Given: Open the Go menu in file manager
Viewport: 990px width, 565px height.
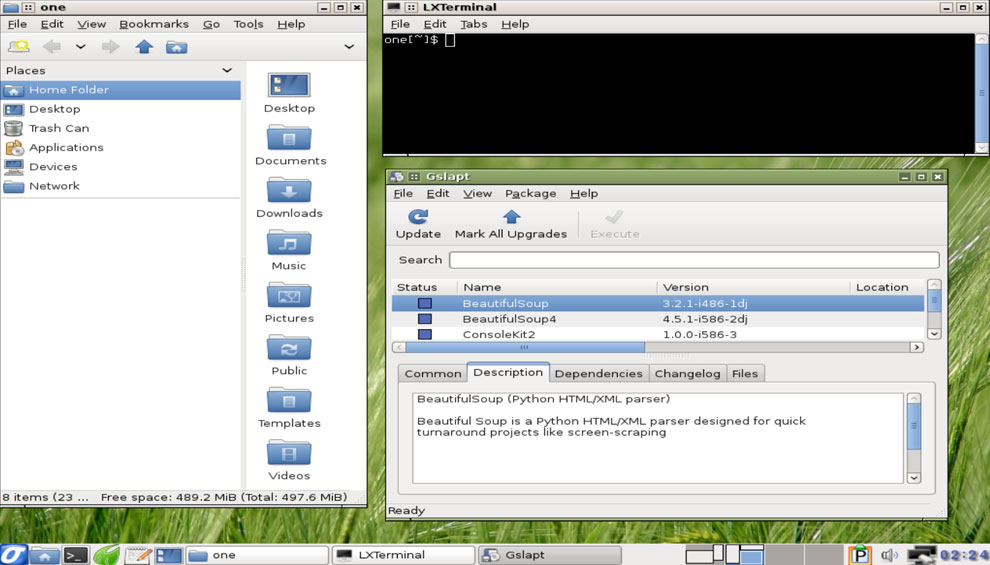Looking at the screenshot, I should [212, 24].
